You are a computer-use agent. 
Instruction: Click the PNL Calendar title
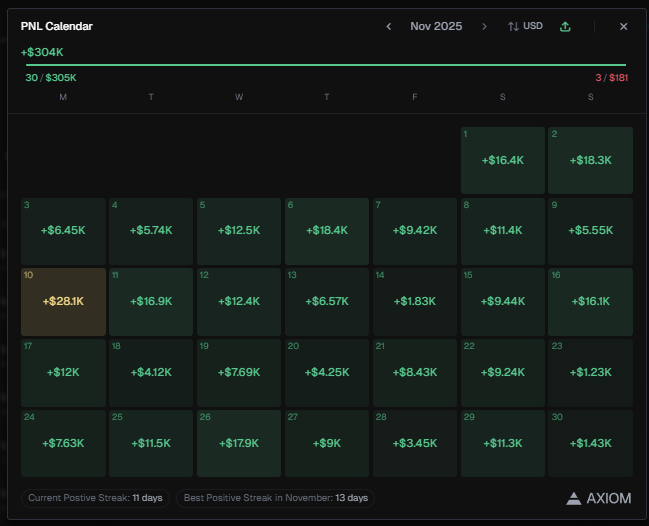click(57, 26)
